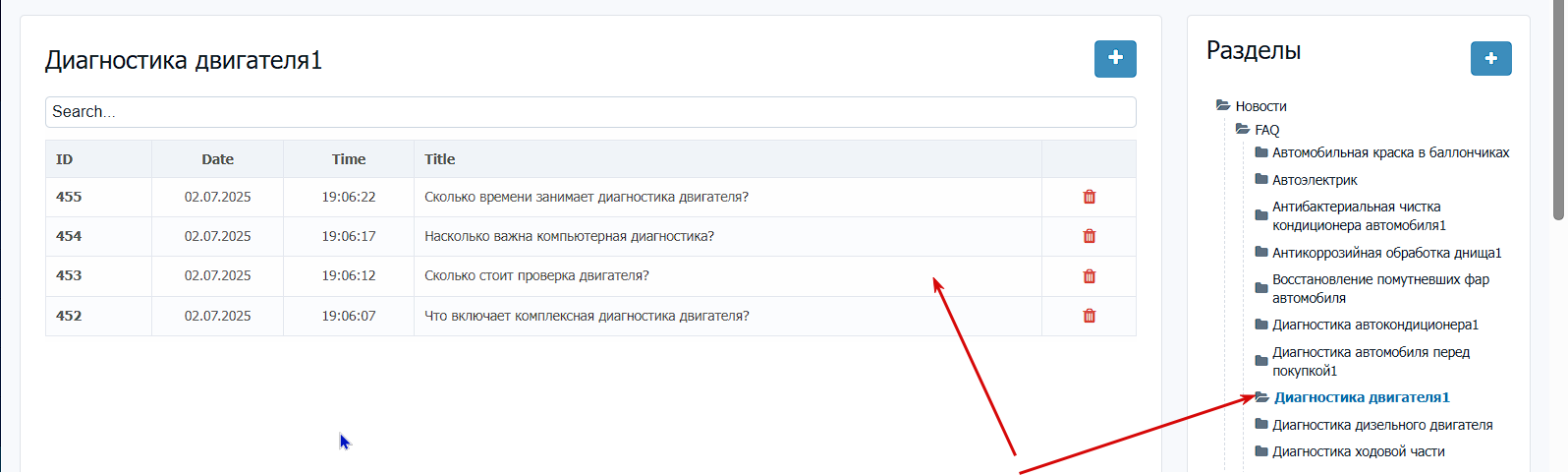Select Автомобильная краска в баллончиках section
The width and height of the screenshot is (1568, 475).
click(1390, 152)
